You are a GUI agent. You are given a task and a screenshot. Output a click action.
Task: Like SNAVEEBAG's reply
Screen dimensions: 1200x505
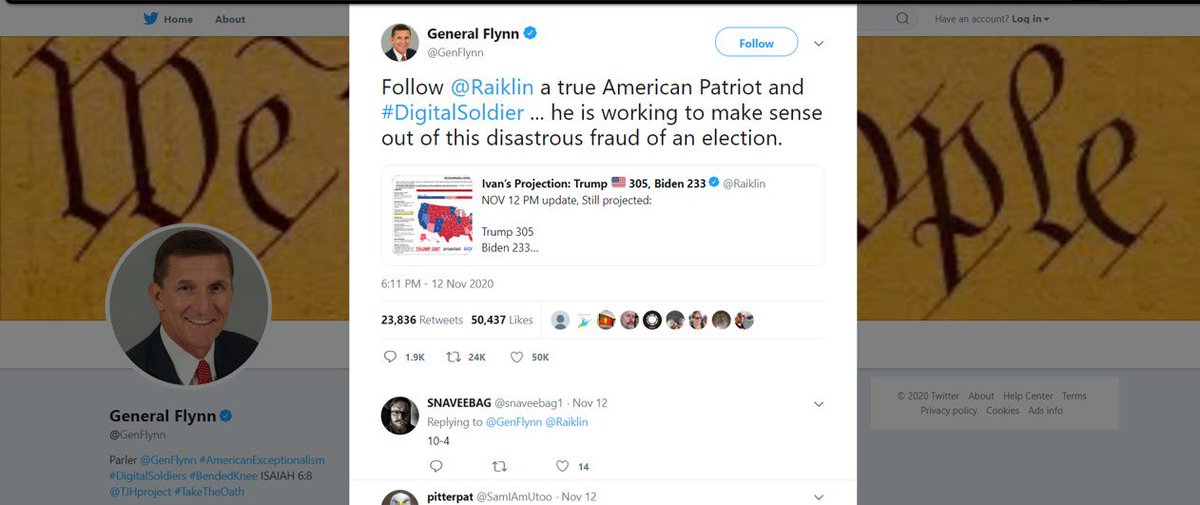coord(562,466)
